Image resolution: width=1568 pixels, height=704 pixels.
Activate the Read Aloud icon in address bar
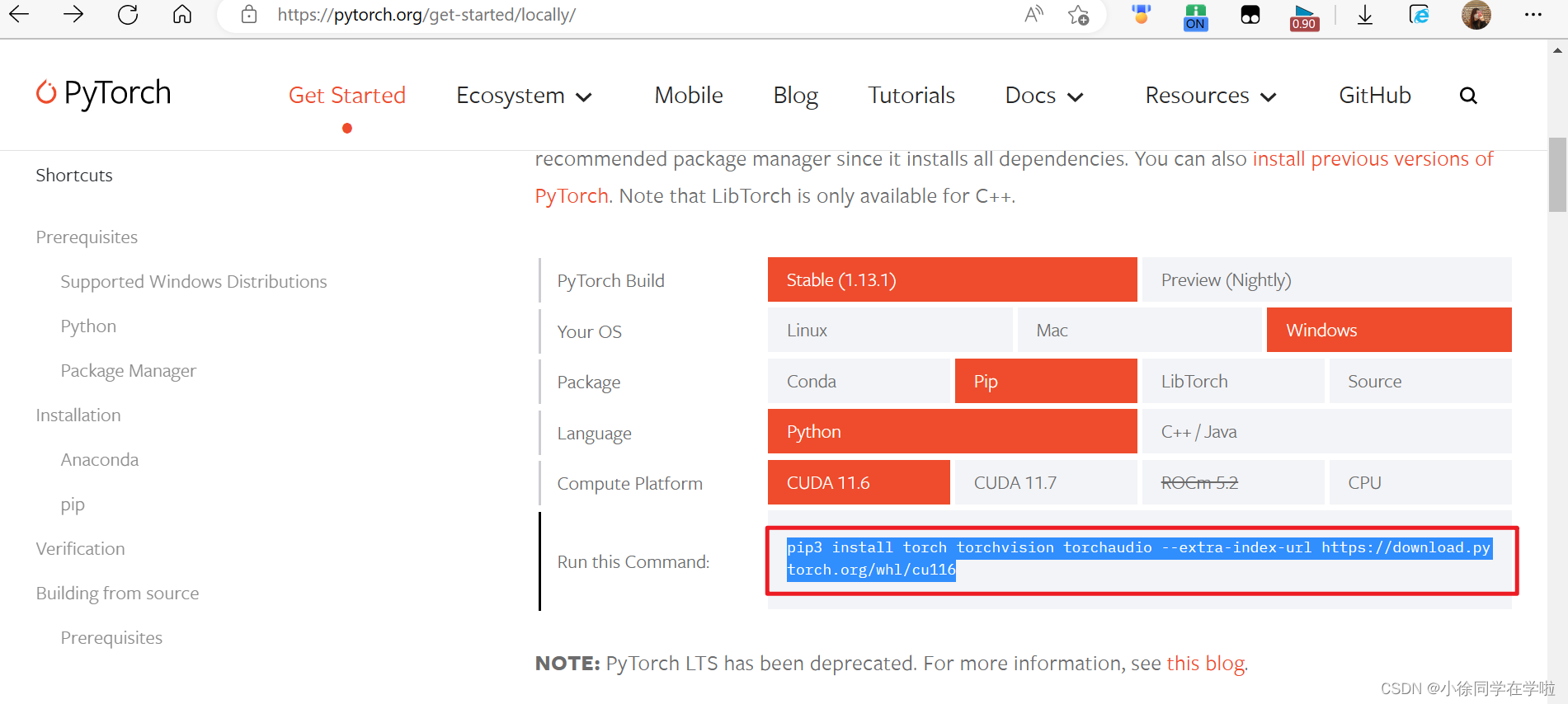coord(1034,14)
